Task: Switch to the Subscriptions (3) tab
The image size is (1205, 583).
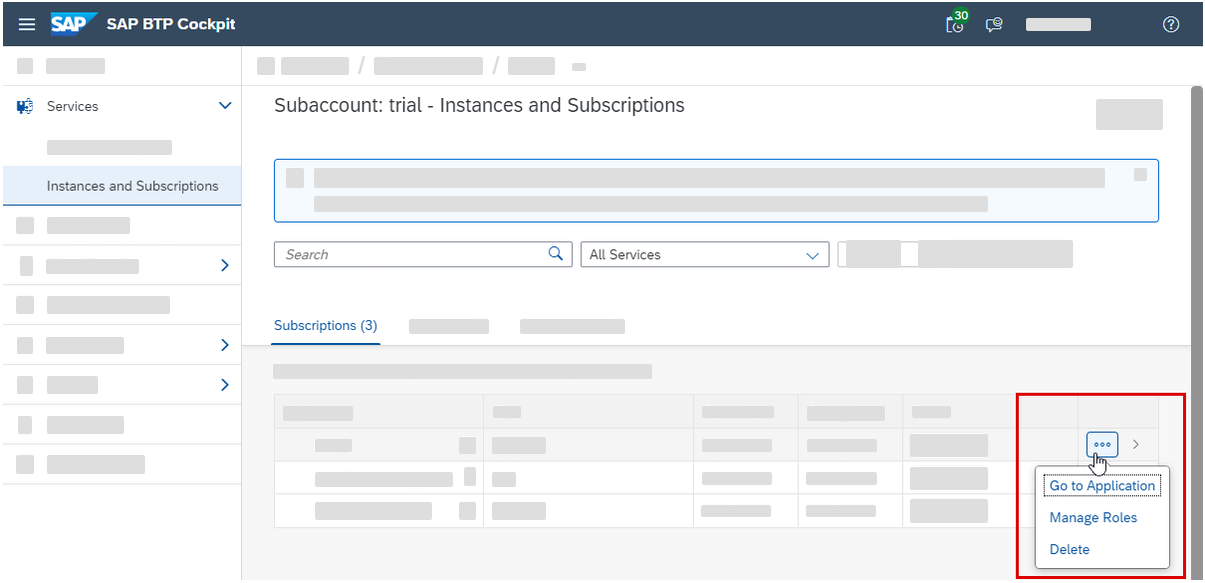Action: [x=326, y=325]
